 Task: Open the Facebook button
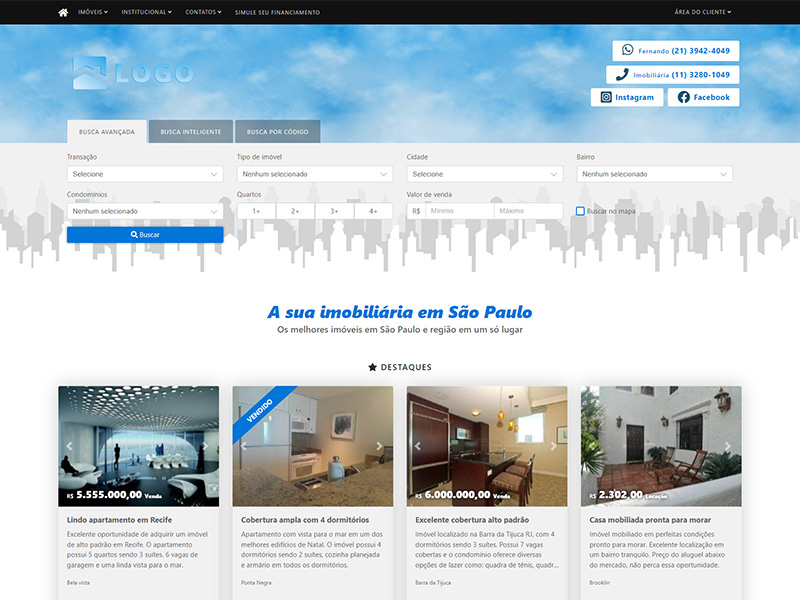pos(704,97)
